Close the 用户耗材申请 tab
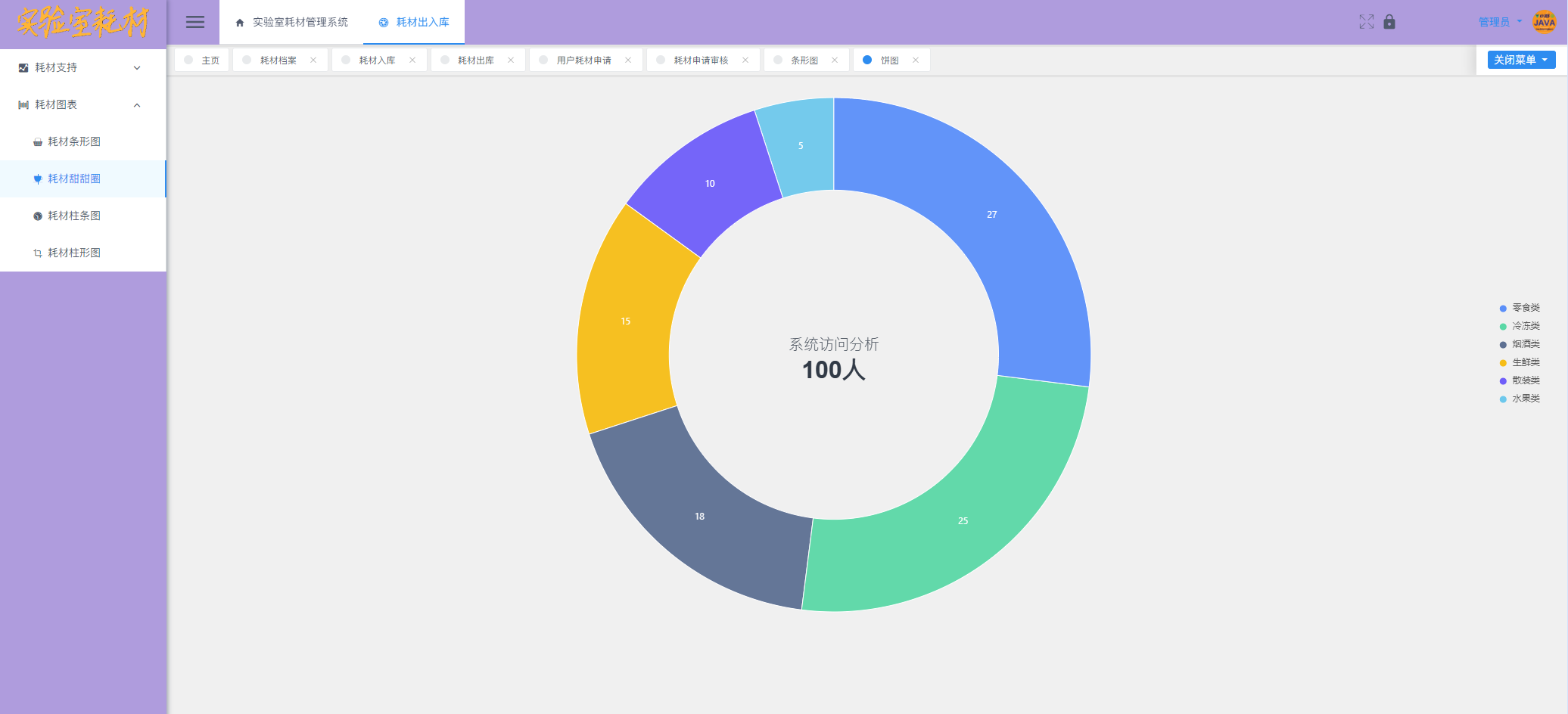The width and height of the screenshot is (1568, 714). tap(628, 61)
